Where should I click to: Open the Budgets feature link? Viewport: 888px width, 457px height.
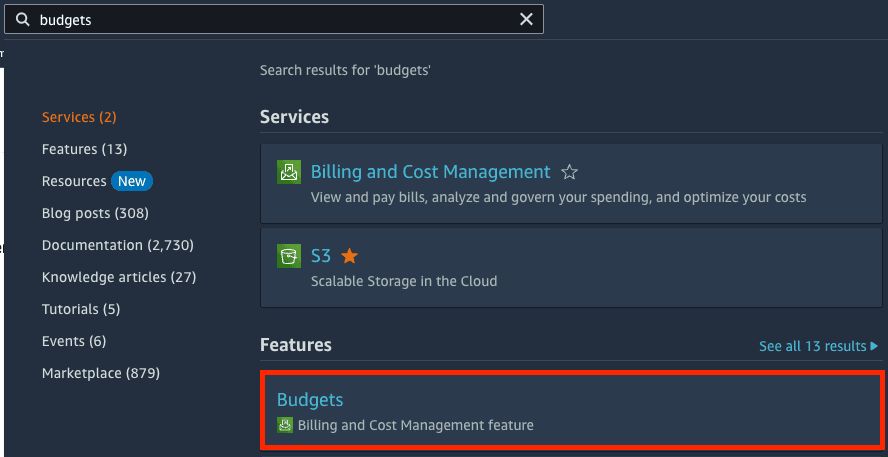(310, 400)
